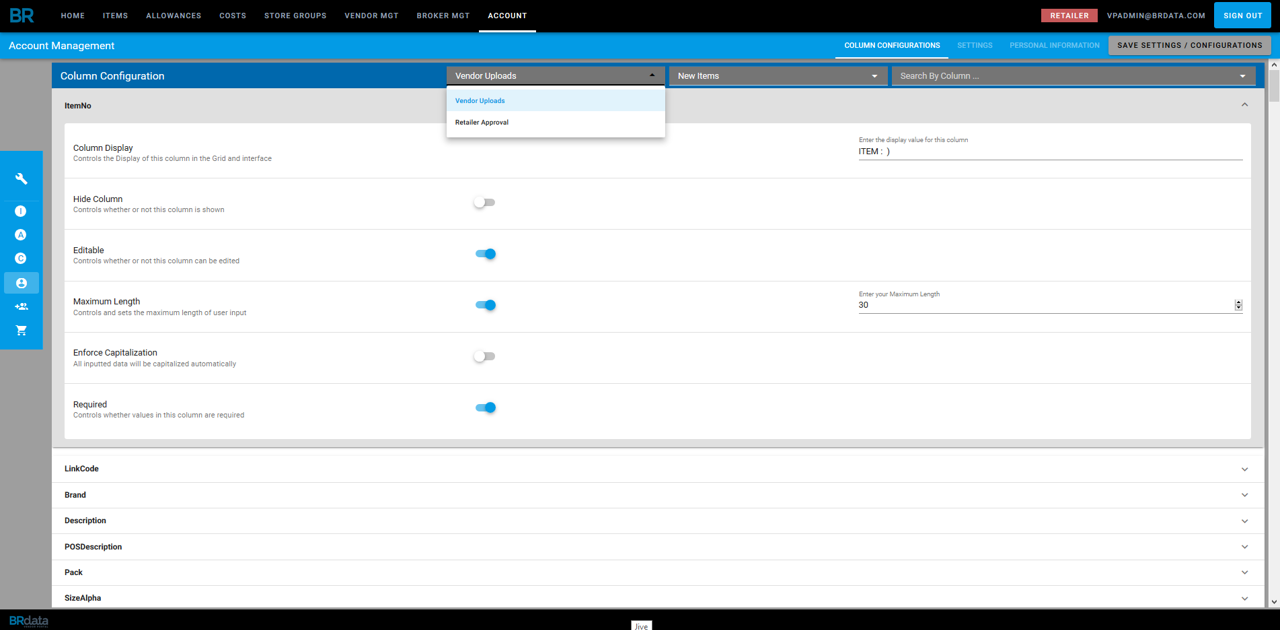Screen dimensions: 1280x630
Task: Expand the Description section
Action: point(657,521)
